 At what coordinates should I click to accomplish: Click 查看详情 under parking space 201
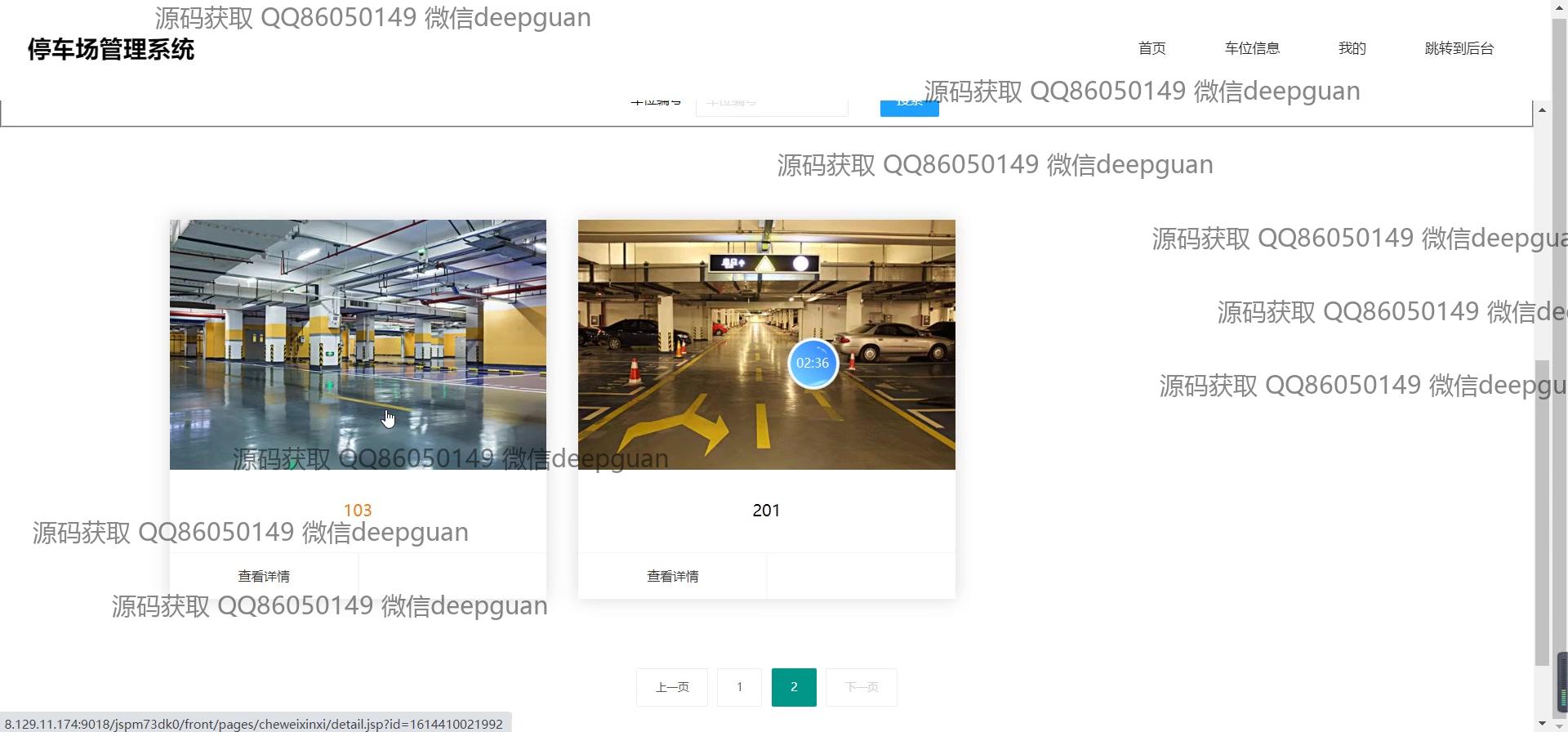[672, 576]
